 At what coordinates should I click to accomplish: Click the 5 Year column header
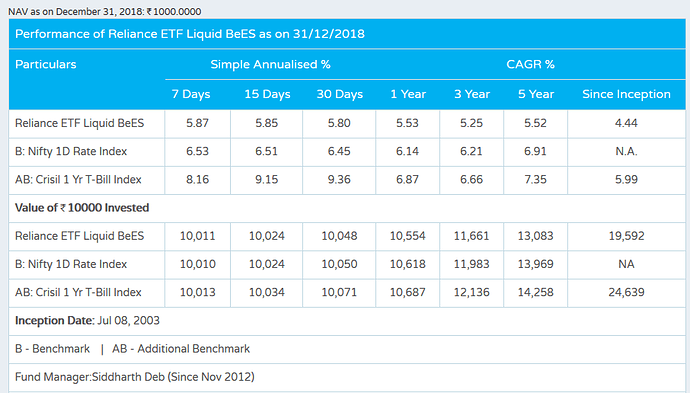click(536, 94)
